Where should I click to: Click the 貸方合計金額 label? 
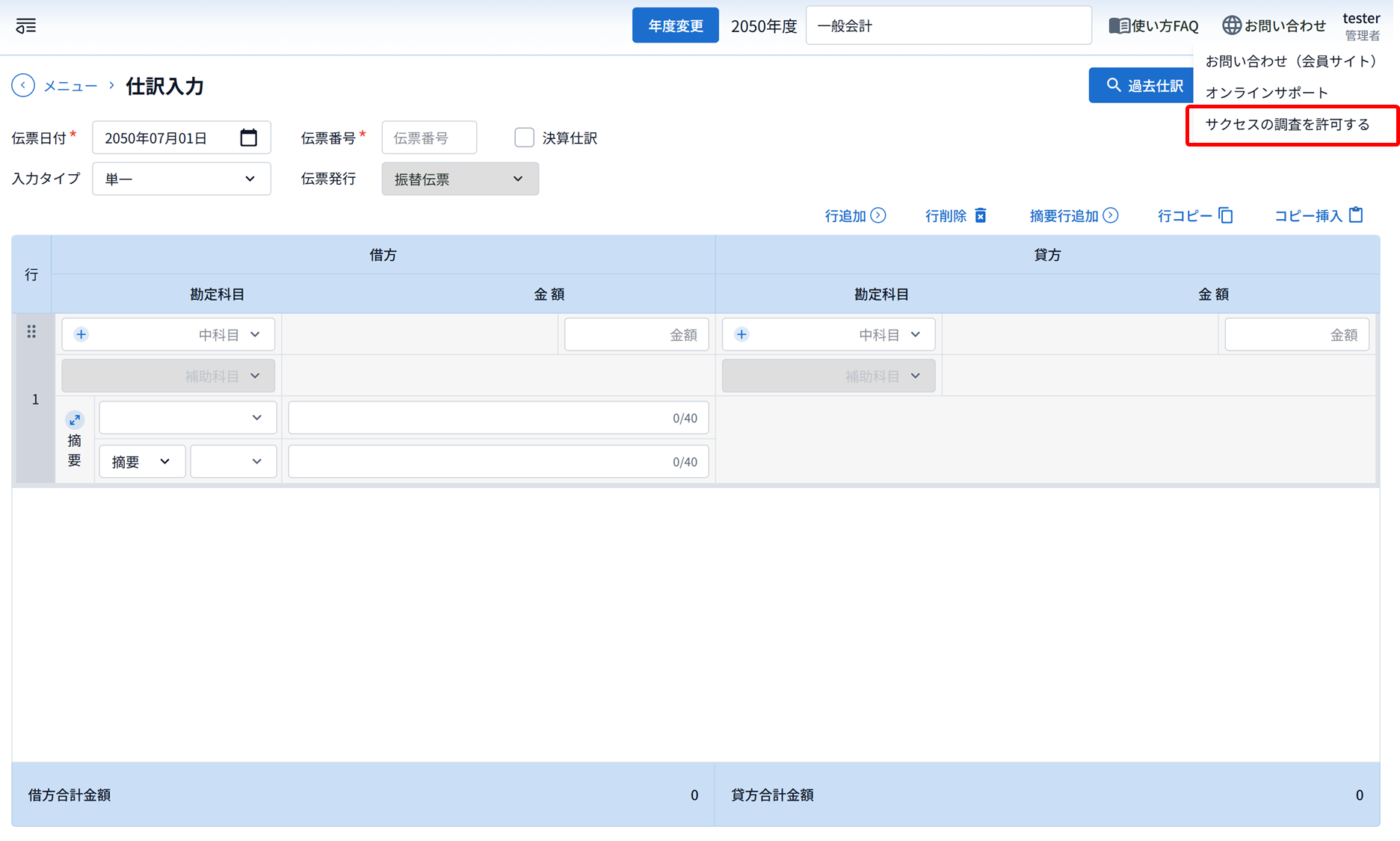(x=772, y=795)
